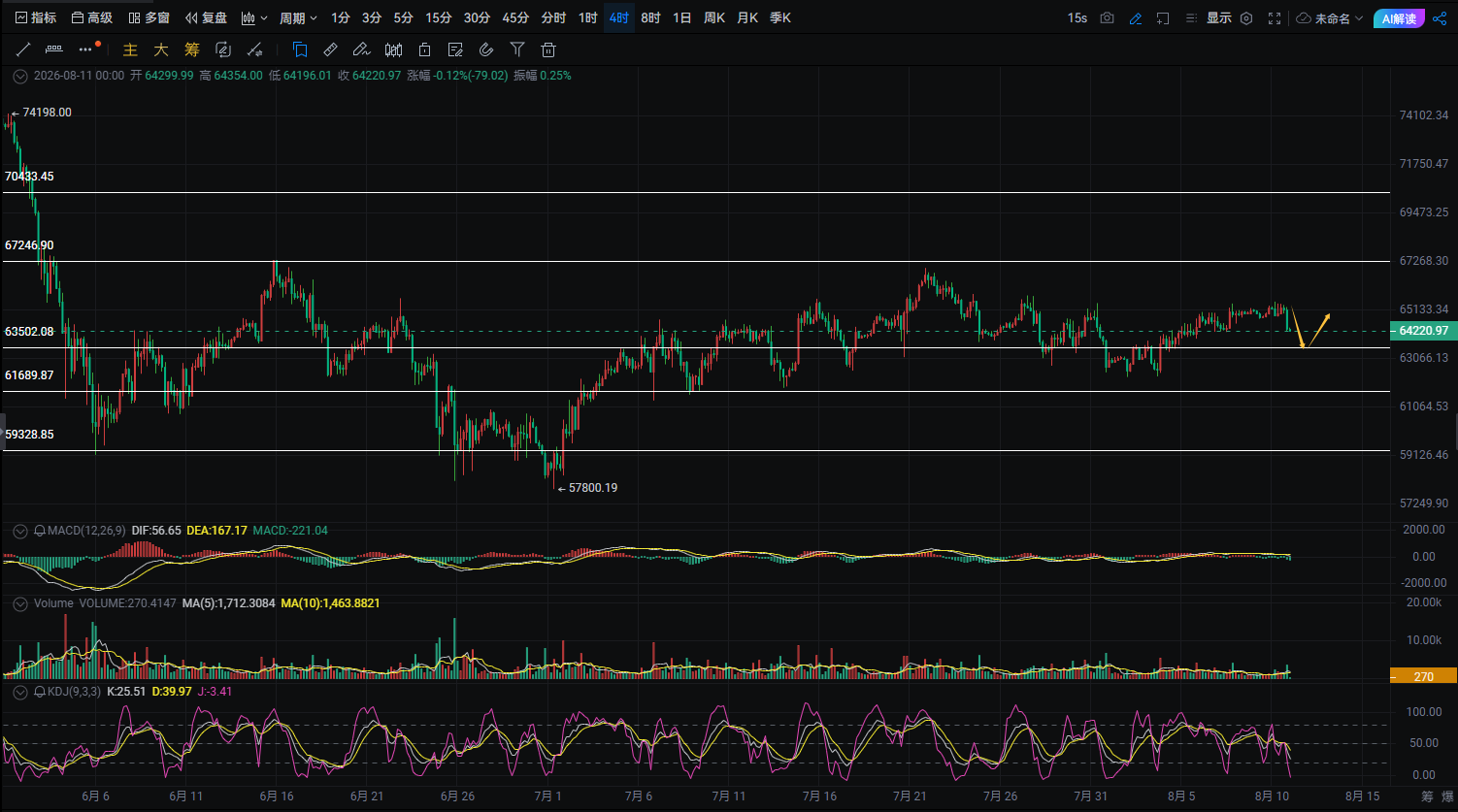Collapse the Volume indicator panel

point(19,602)
